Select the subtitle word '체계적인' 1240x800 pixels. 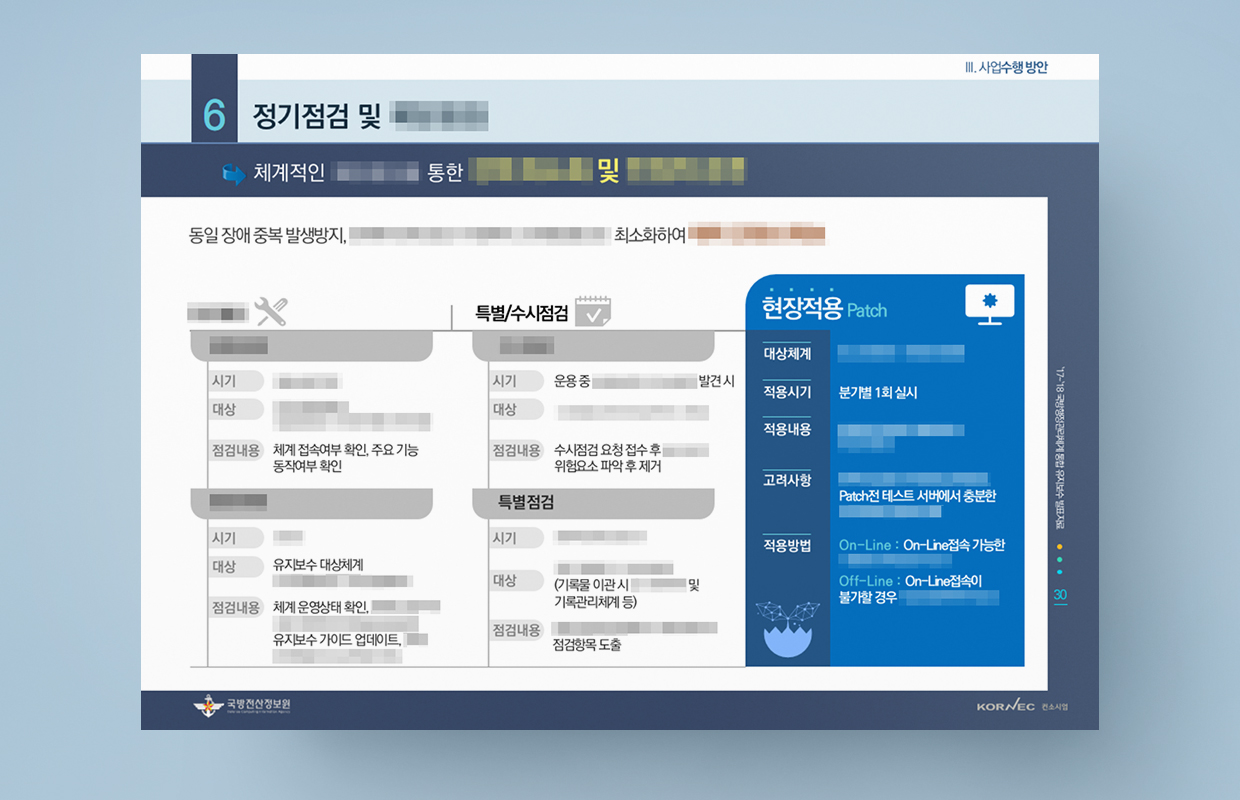[289, 173]
